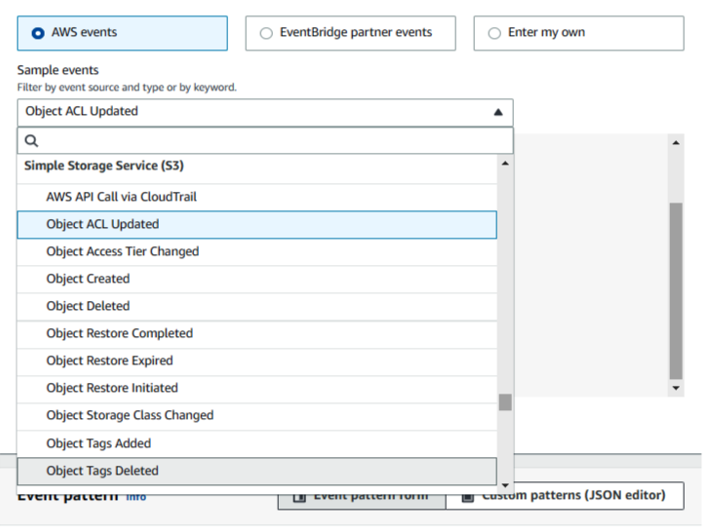This screenshot has height=532, width=714.
Task: Open Custom patterns (JSON editor) button
Action: pos(565,496)
